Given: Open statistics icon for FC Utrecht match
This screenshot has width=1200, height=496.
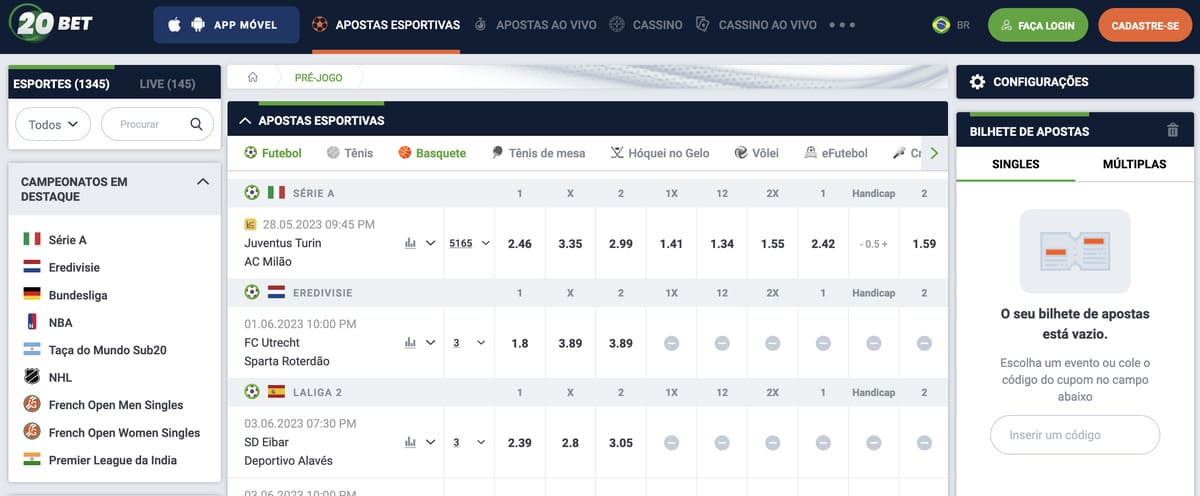Looking at the screenshot, I should 410,342.
